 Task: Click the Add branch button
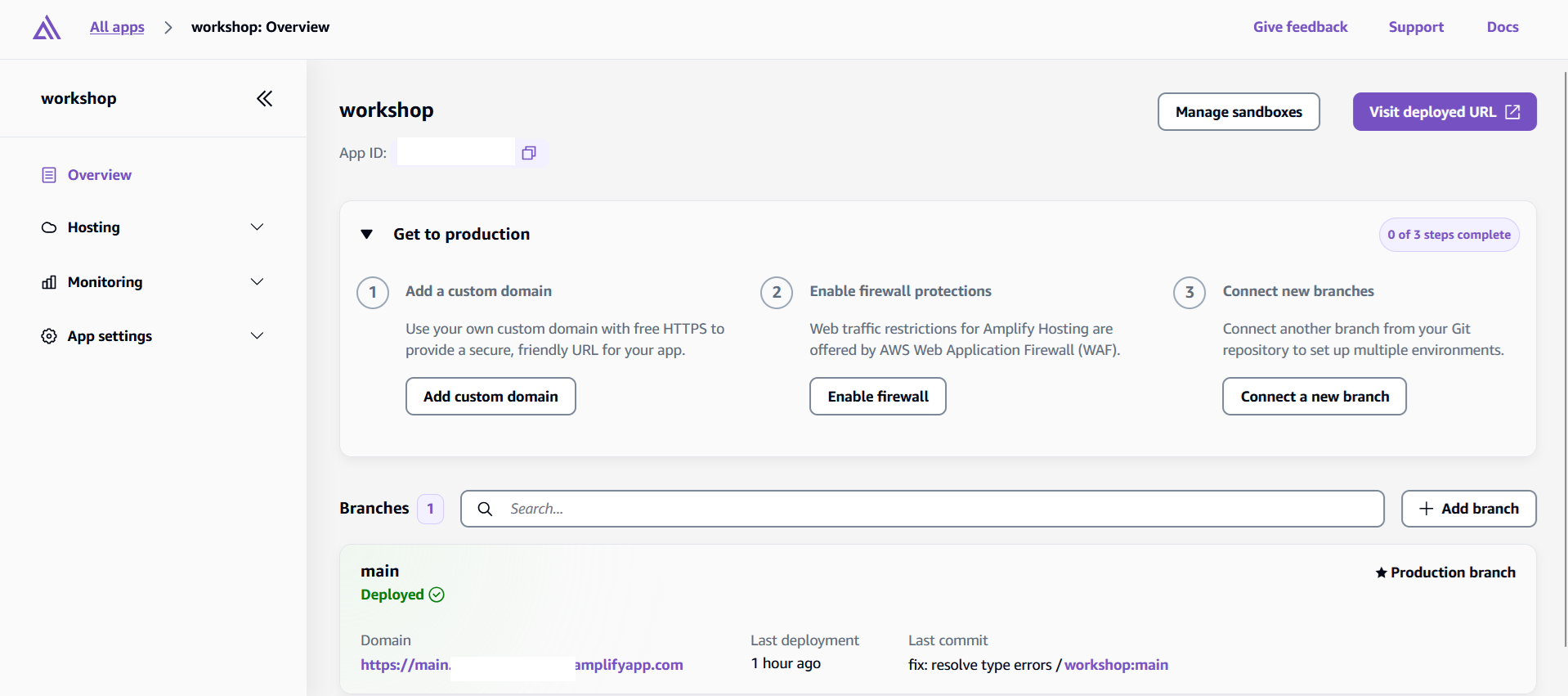point(1469,509)
